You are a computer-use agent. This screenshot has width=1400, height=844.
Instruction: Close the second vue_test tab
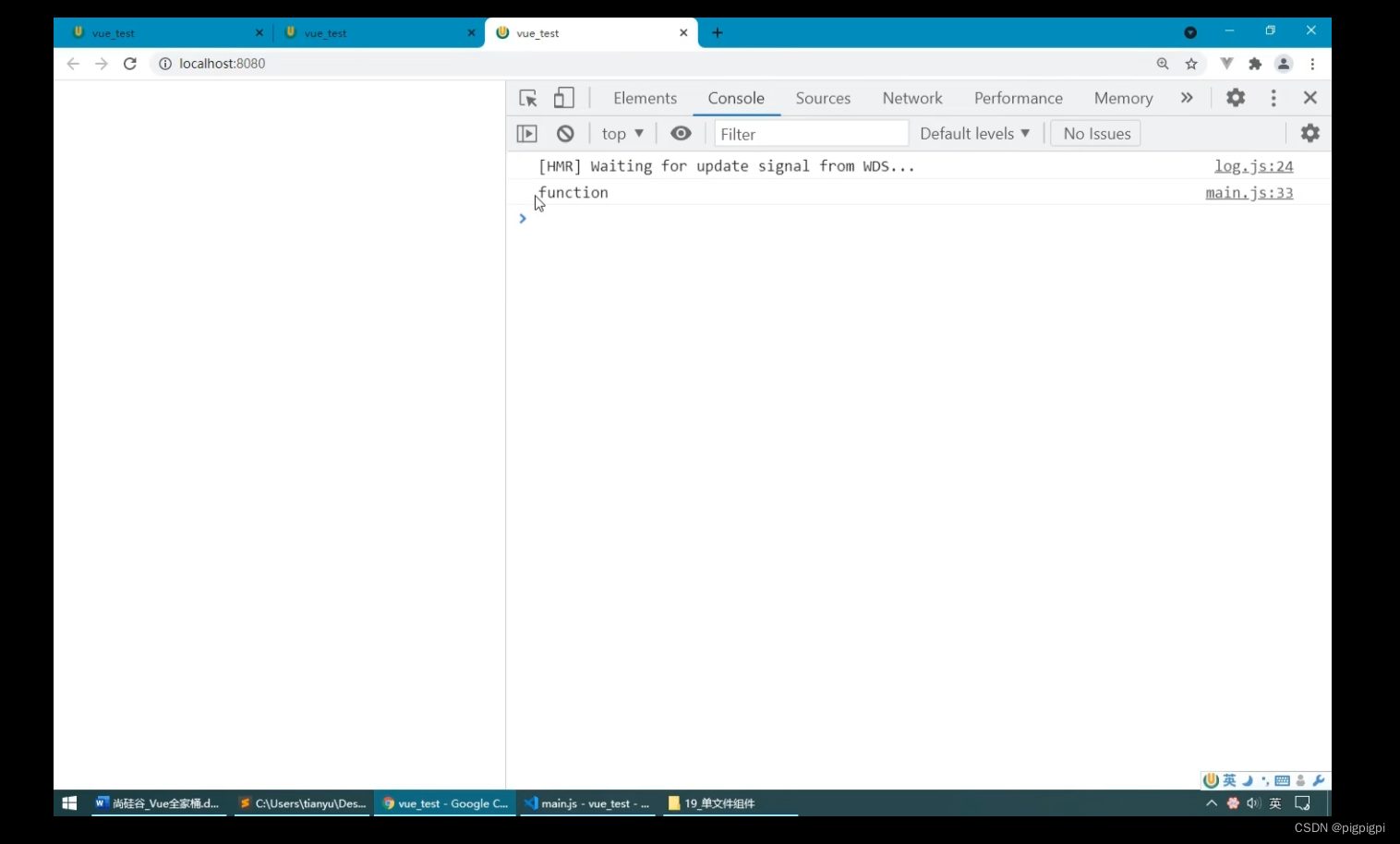[471, 32]
